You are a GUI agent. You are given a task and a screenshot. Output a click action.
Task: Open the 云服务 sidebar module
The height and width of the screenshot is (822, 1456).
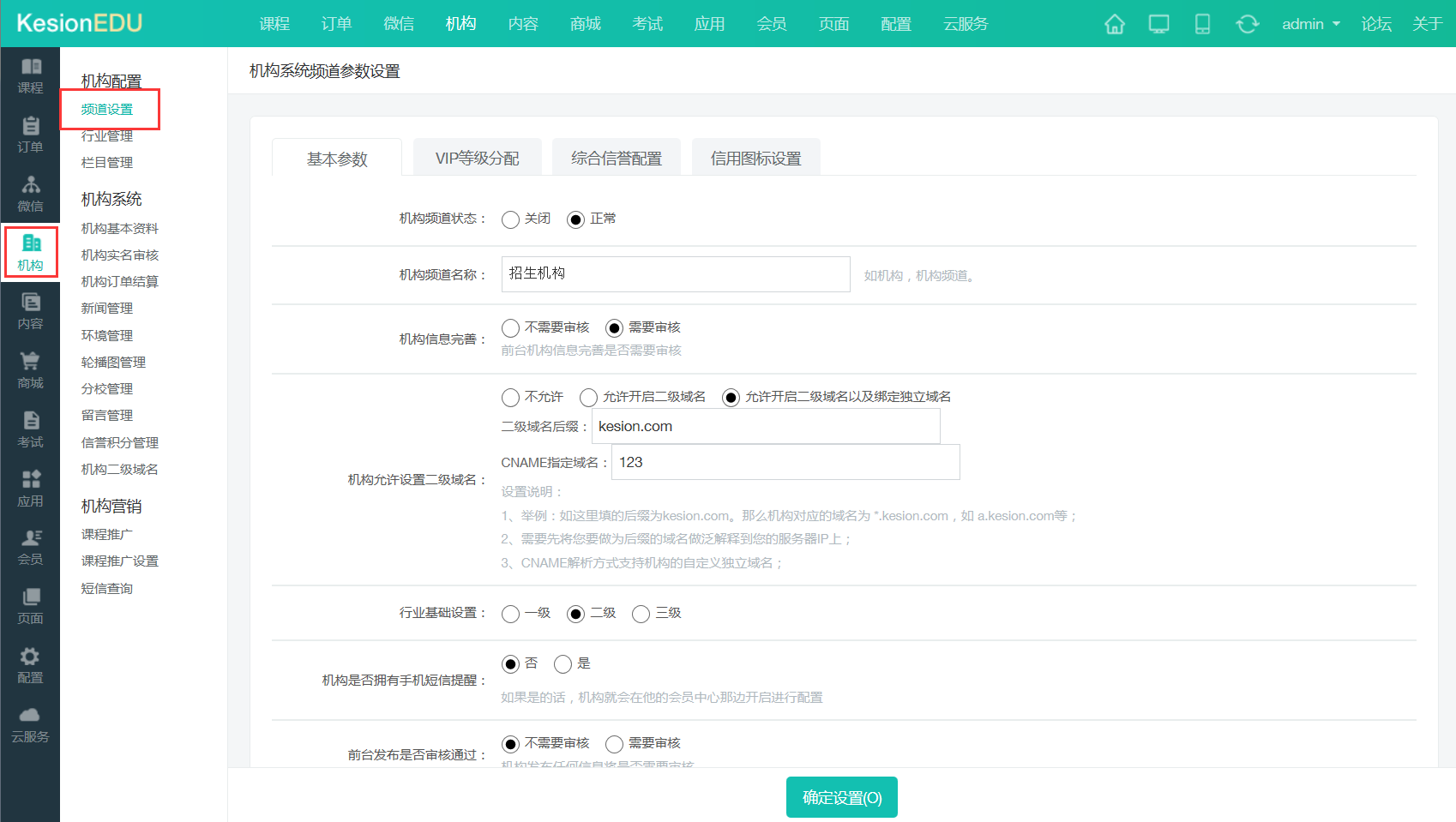click(31, 724)
